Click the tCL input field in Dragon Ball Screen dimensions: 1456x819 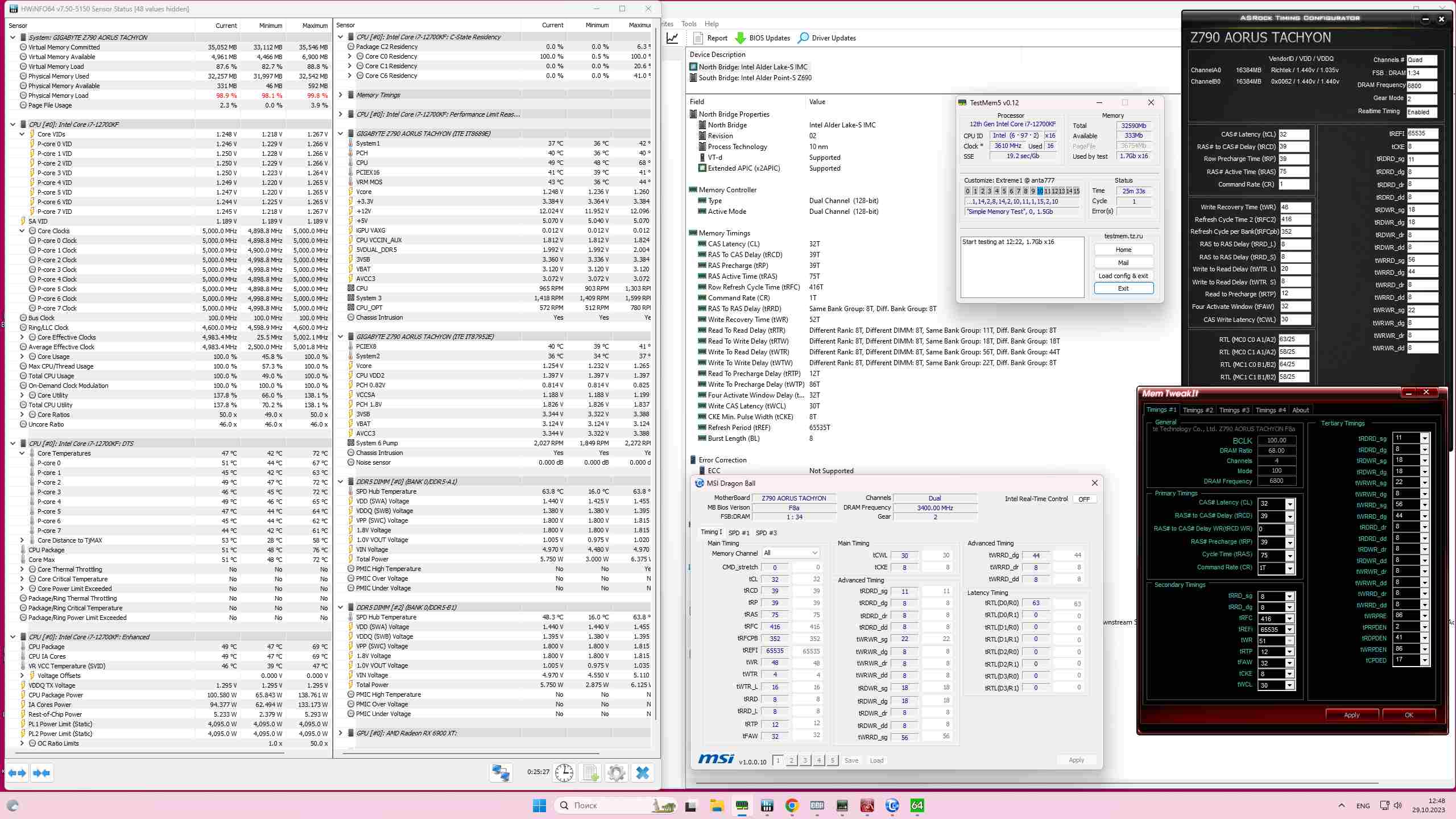click(775, 580)
